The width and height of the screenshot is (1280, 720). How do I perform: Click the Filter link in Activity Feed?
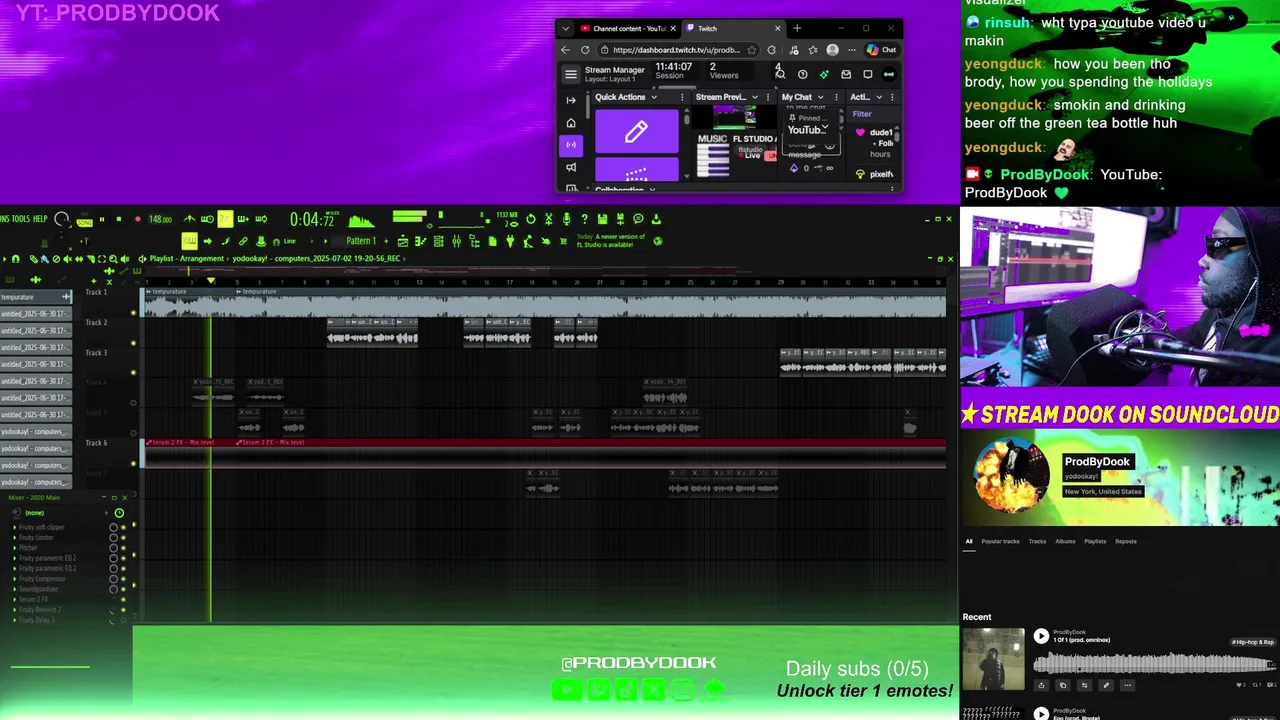[x=862, y=114]
